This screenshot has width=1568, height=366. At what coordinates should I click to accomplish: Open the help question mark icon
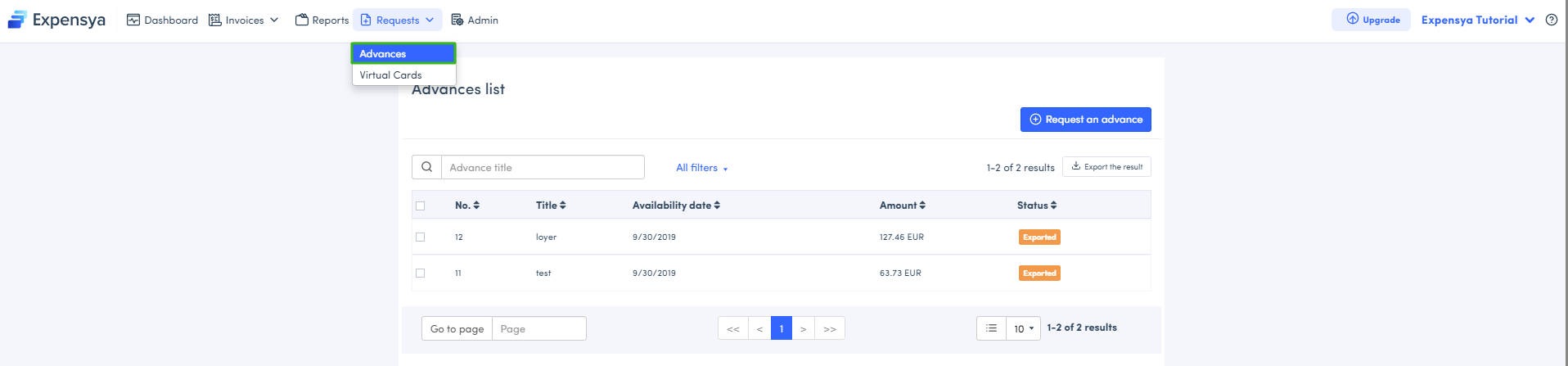[x=1551, y=20]
